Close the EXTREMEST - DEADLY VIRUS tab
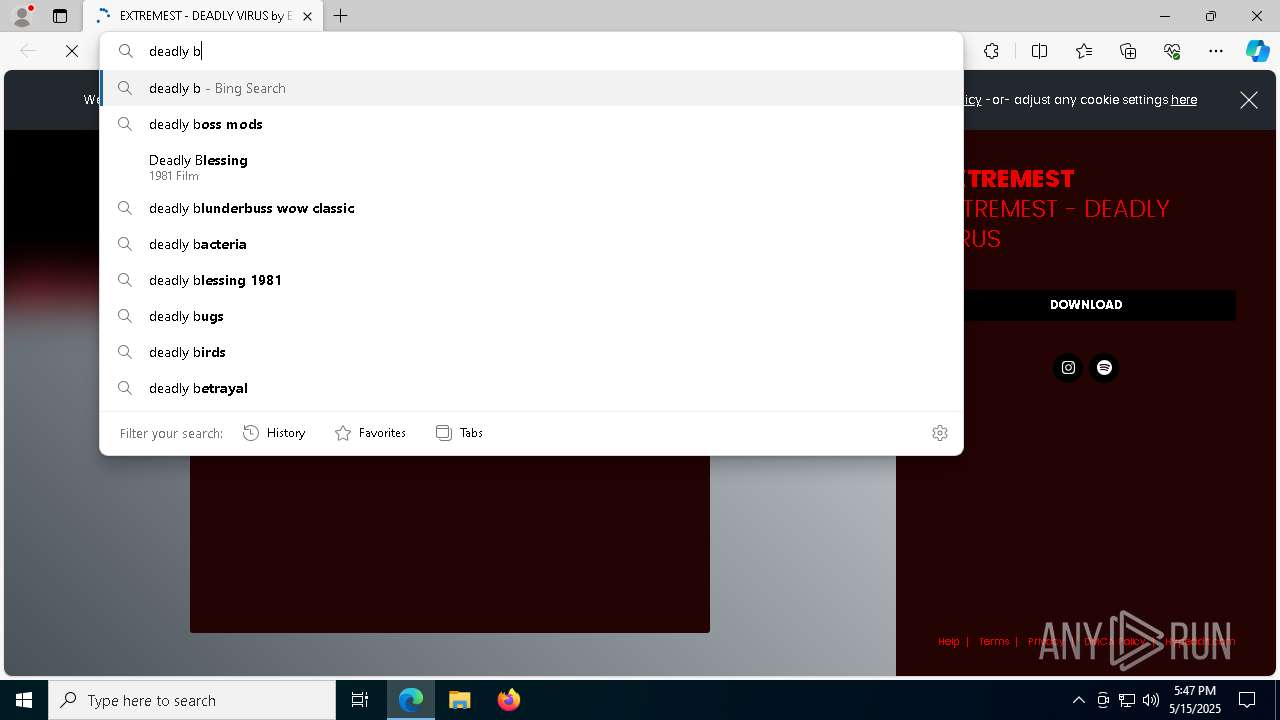 pos(307,16)
